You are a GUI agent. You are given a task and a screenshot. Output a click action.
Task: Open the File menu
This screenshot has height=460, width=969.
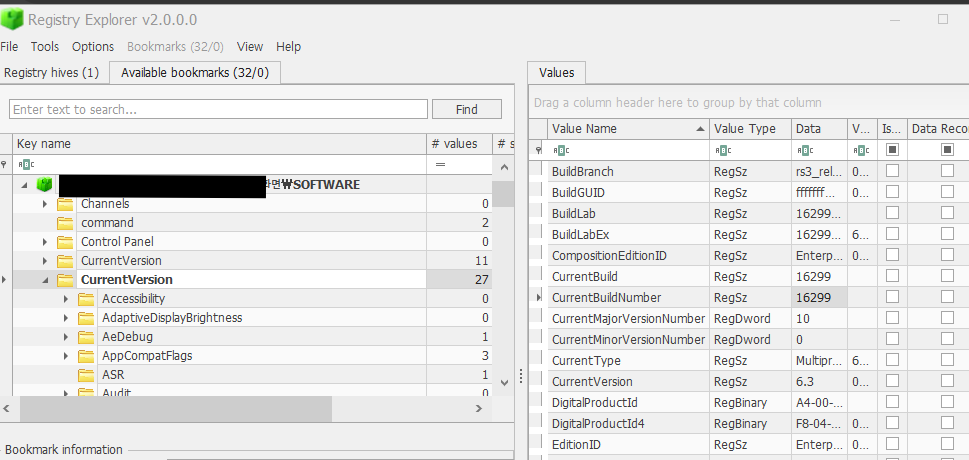pos(9,46)
